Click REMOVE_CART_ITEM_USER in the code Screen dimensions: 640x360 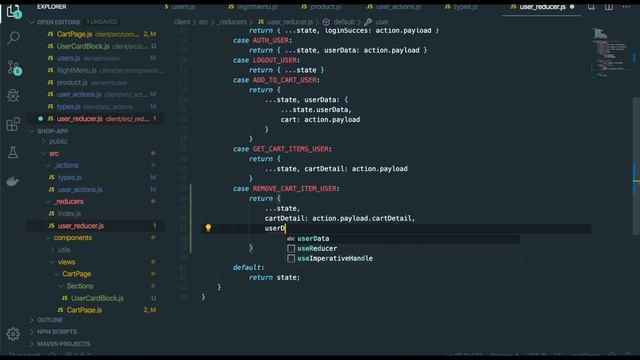click(x=294, y=189)
